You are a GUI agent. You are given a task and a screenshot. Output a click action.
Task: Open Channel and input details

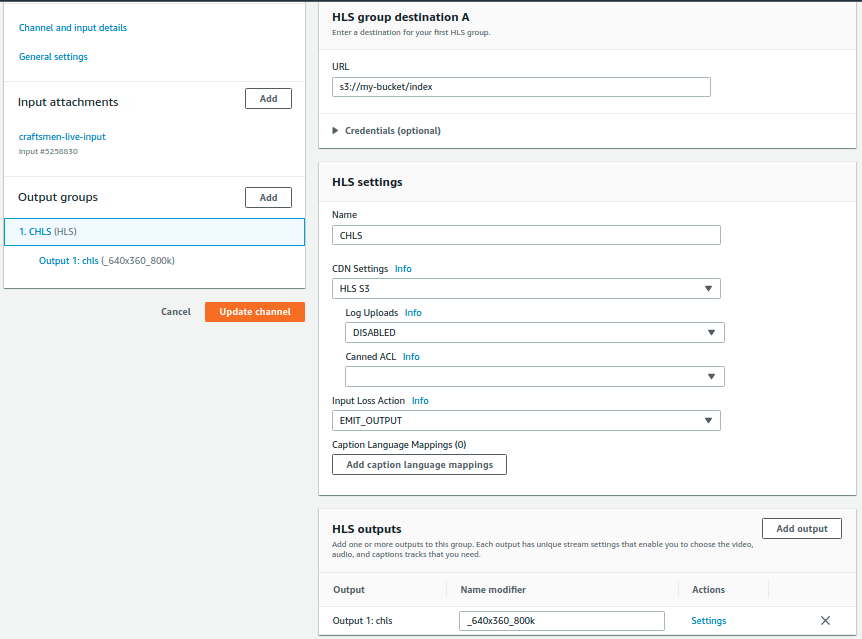point(73,28)
